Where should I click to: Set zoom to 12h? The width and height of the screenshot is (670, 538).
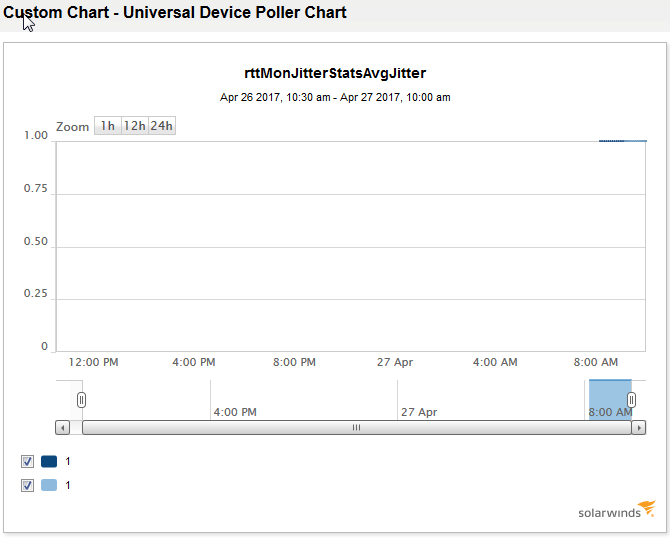coord(135,126)
